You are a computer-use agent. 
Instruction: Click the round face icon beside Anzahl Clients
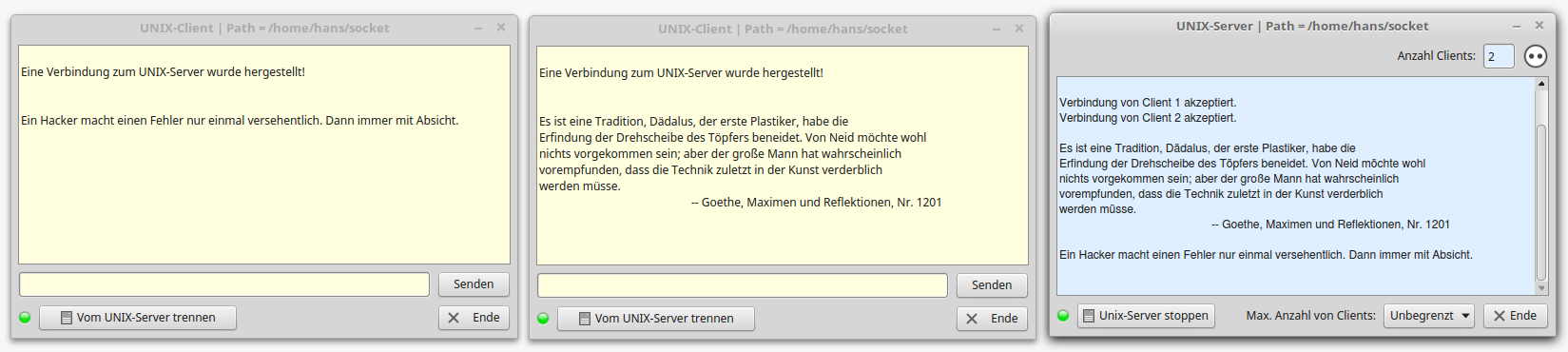coord(1535,56)
